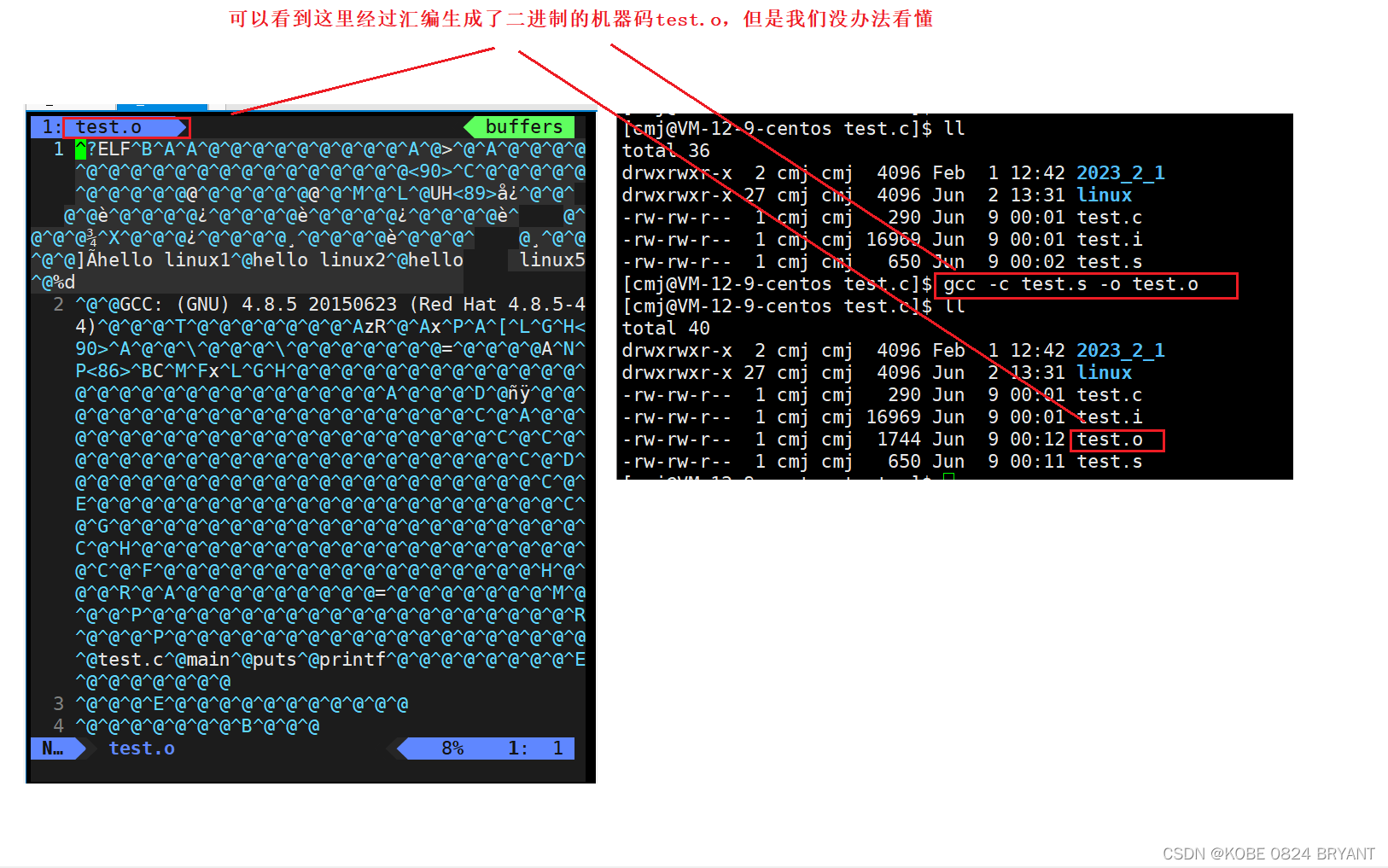Click the green buffers label in vim tabline

[523, 127]
